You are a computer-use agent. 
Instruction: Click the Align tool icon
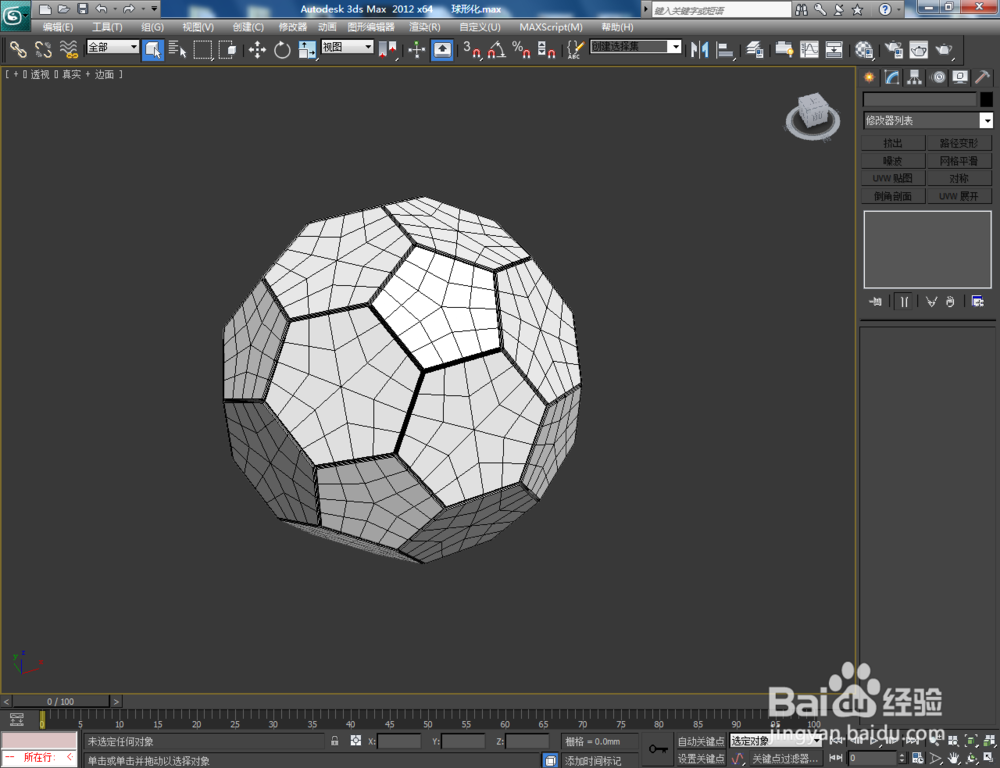pyautogui.click(x=725, y=49)
